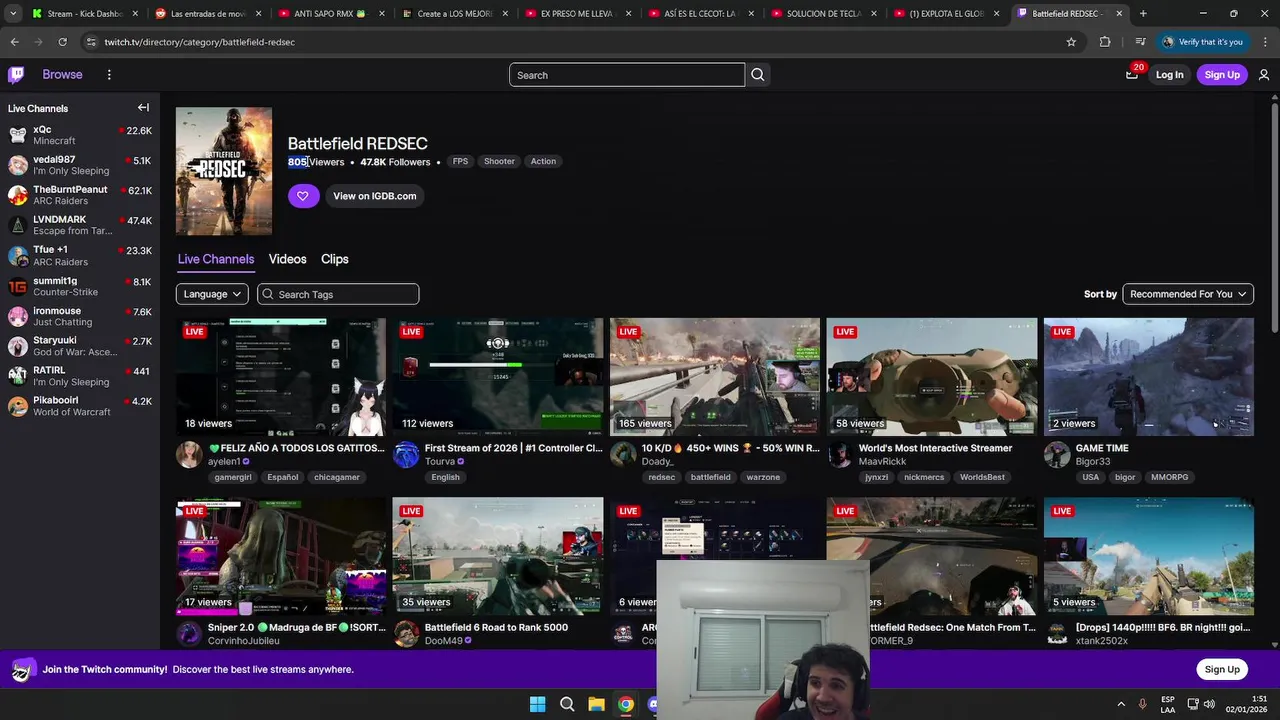The height and width of the screenshot is (720, 1280).
Task: Collapse the Live Channels sidebar
Action: [x=143, y=108]
